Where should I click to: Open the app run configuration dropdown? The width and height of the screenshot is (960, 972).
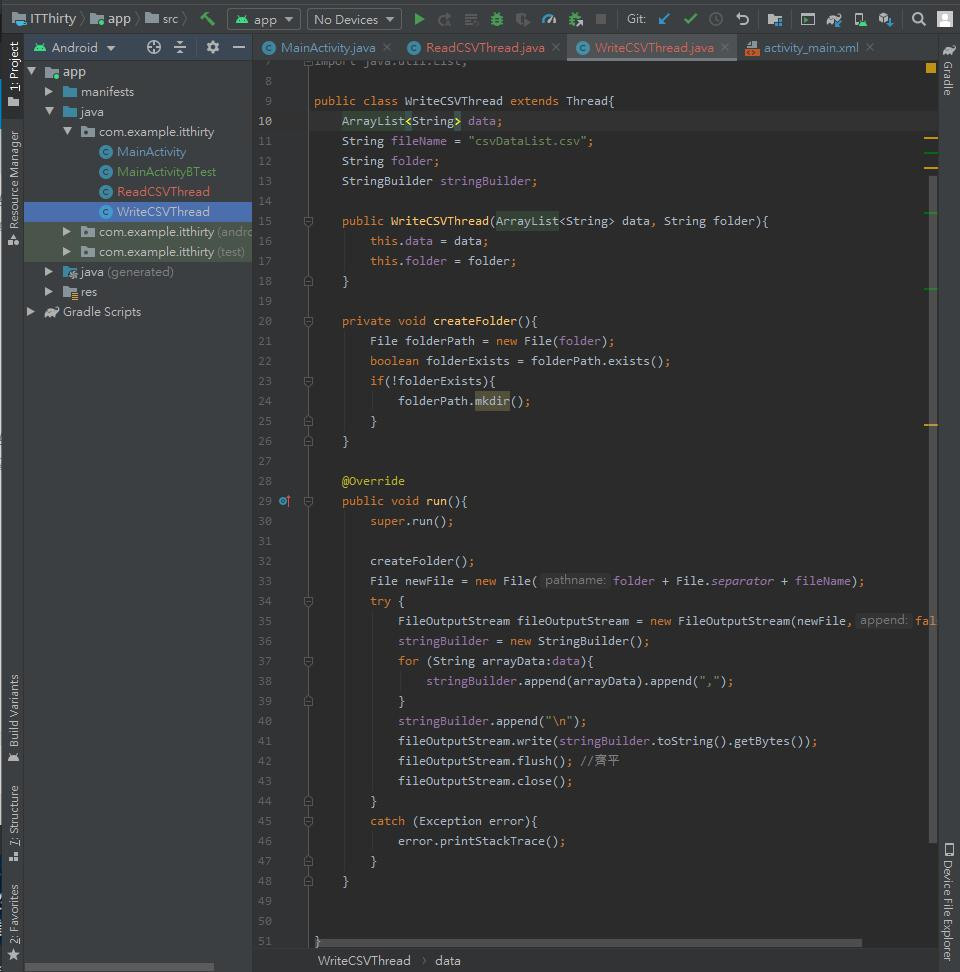[x=264, y=19]
